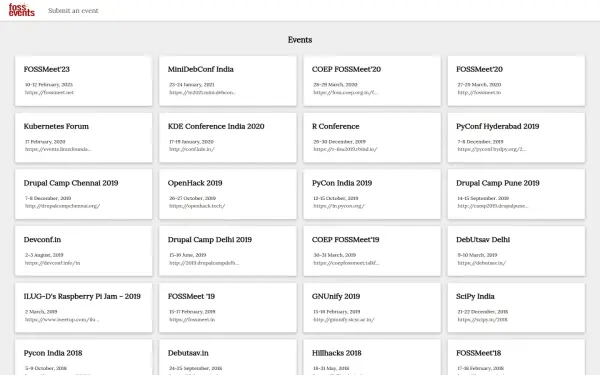This screenshot has width=600, height=375.
Task: Select the Drupal Camp Pune 2019 title
Action: pos(497,183)
